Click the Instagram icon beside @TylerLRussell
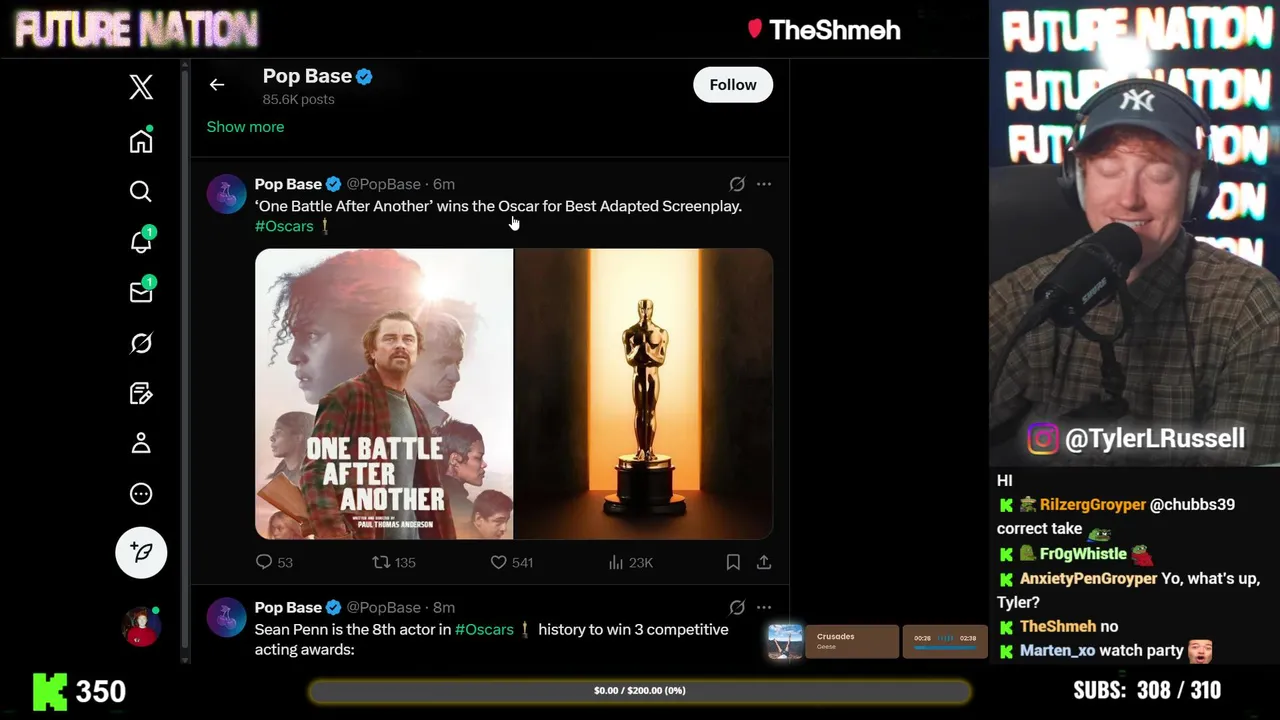This screenshot has height=720, width=1280. [x=1043, y=439]
